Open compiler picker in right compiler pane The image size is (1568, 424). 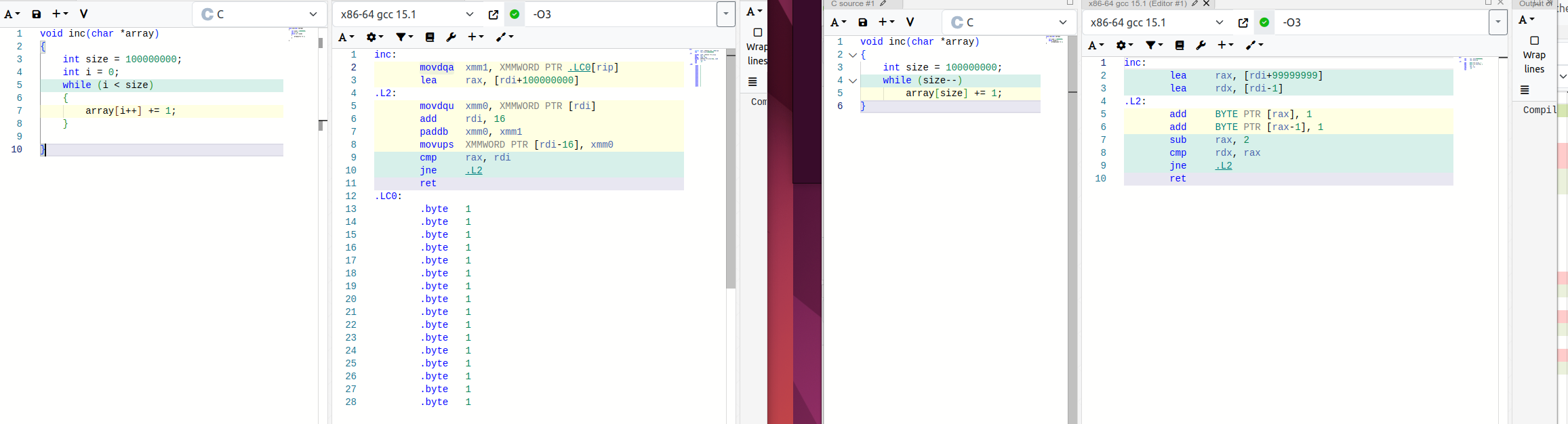coord(1157,22)
